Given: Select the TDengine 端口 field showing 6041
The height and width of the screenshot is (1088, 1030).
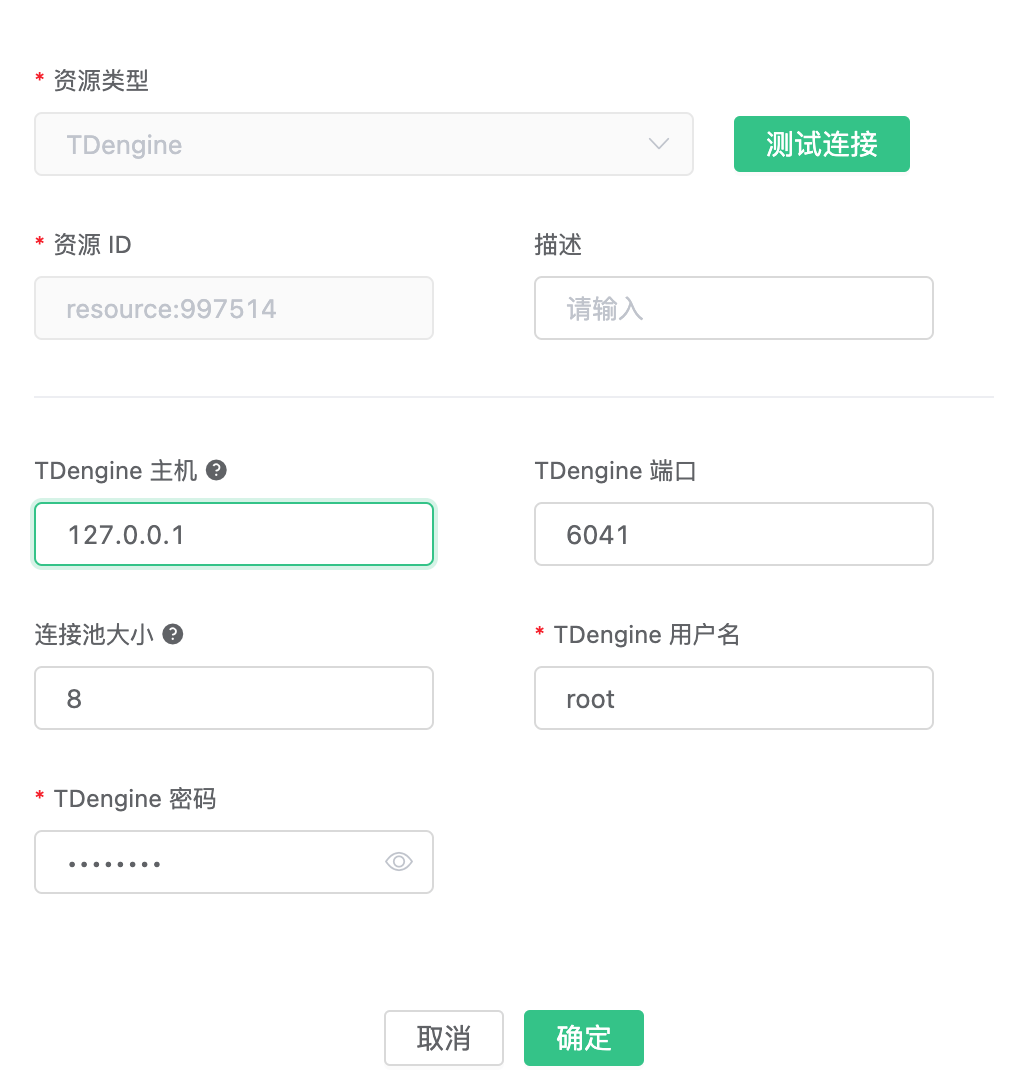Looking at the screenshot, I should coord(733,534).
